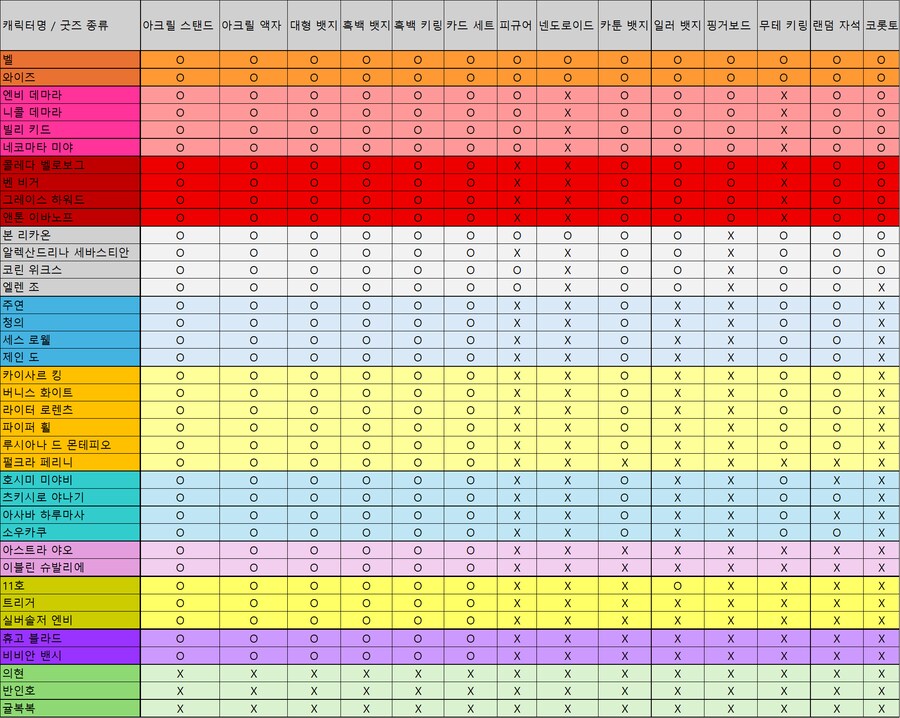Screen dimensions: 900x718
Task: Select the X under 아크릴 스탠드 in 의현 row
Action: click(180, 674)
